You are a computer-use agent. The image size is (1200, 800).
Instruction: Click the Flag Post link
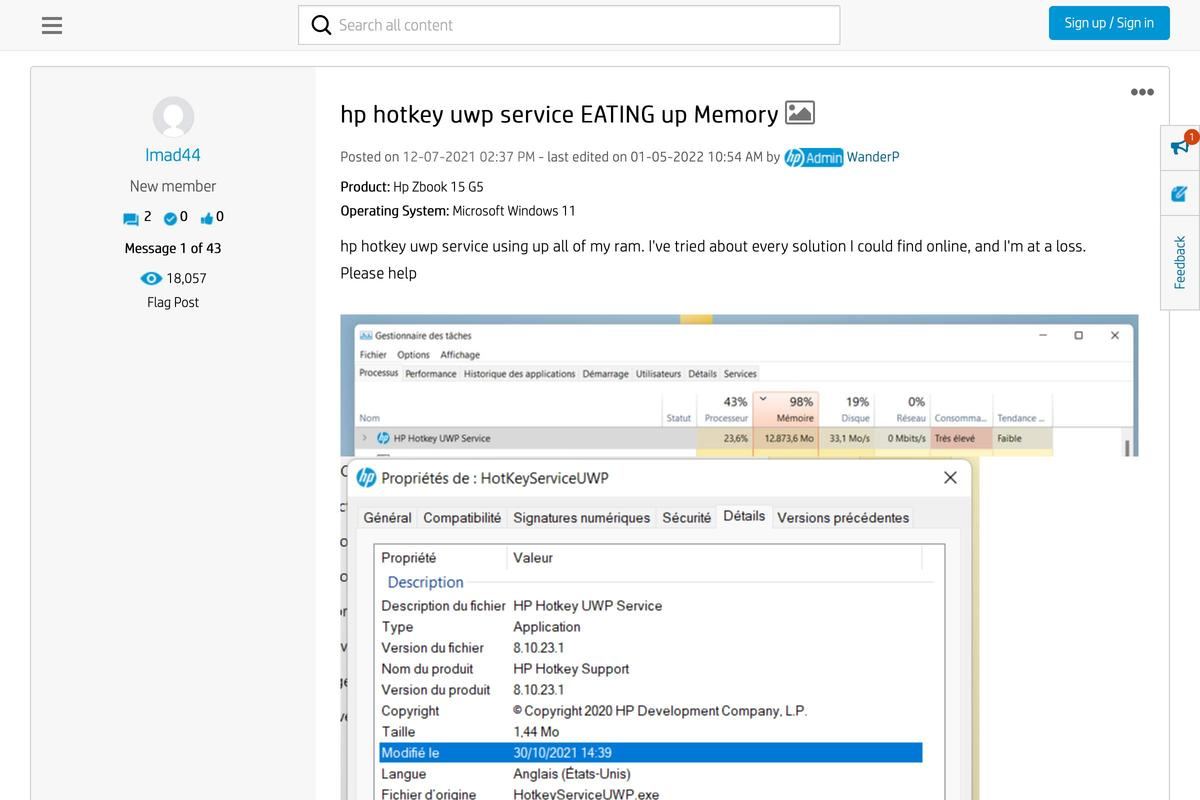click(x=173, y=302)
